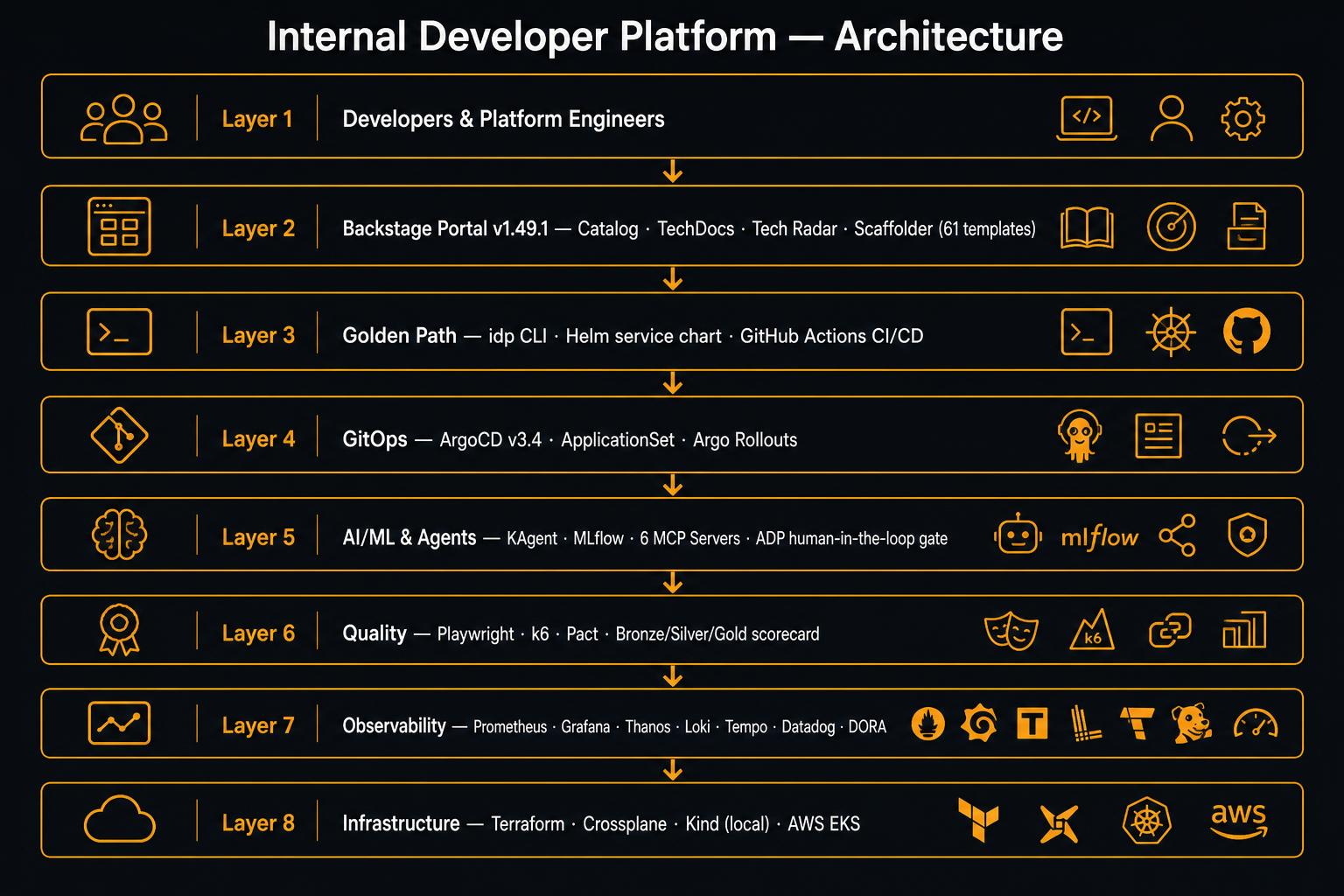Screen dimensions: 1344x896
Task: Select 'GitHub Actions CI/CD' text
Action: click(x=832, y=336)
